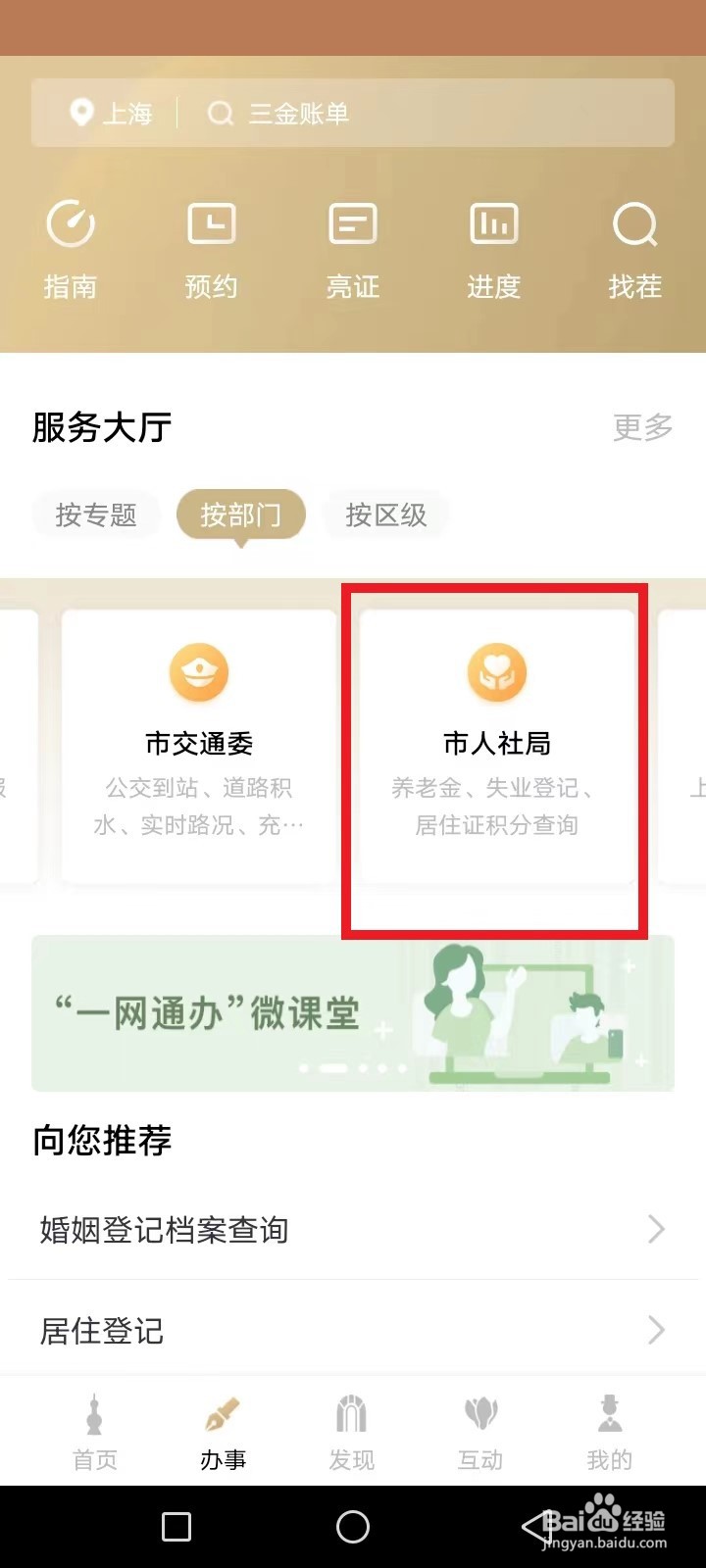The image size is (706, 1568).
Task: Open the 我的 profile tab
Action: point(610,1432)
